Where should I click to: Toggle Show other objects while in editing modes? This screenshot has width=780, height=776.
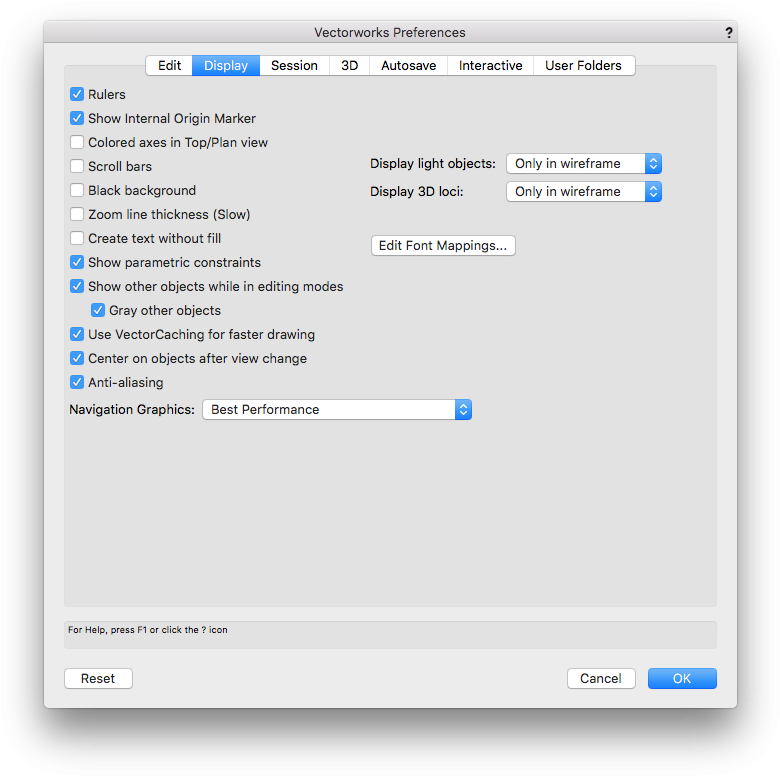tap(77, 286)
